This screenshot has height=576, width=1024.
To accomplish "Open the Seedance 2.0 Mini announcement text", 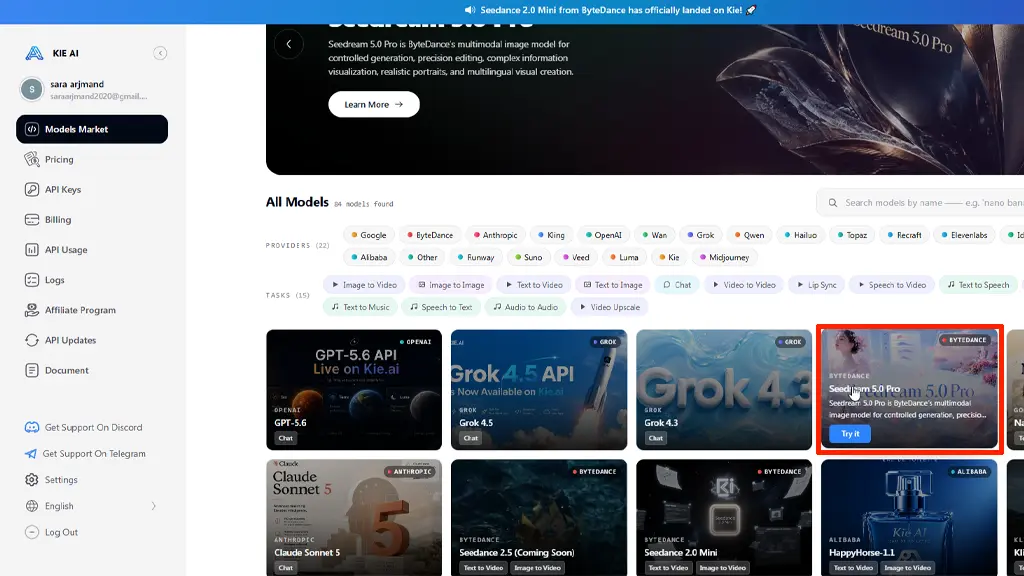I will click(611, 10).
